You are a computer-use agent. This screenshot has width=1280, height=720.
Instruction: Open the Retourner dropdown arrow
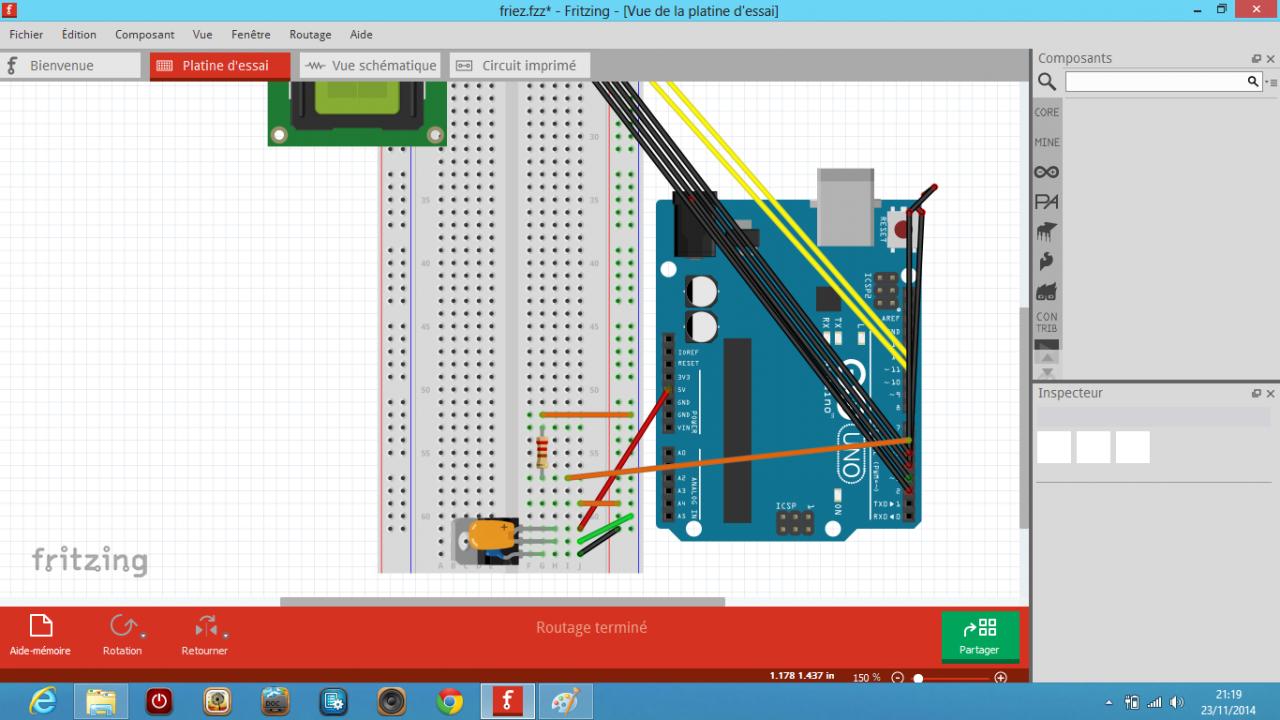226,634
